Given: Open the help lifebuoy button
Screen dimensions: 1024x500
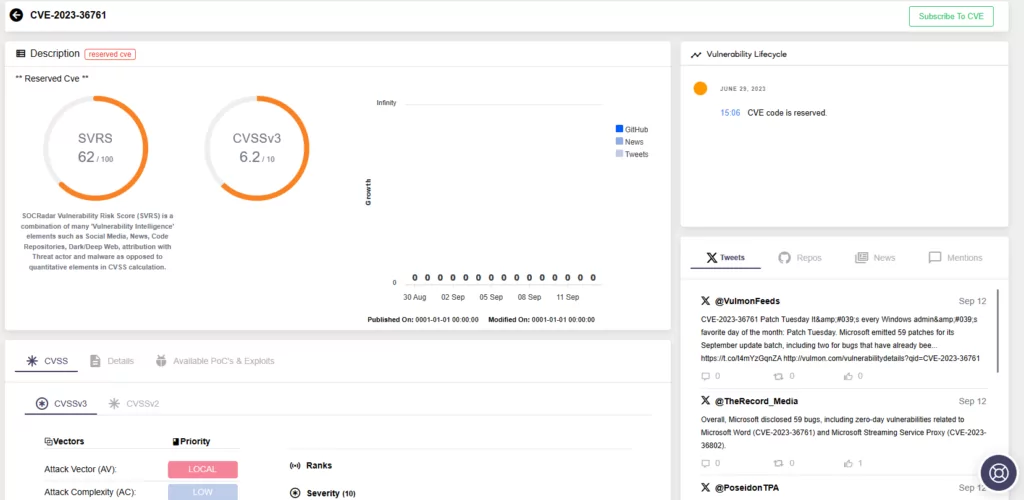Looking at the screenshot, I should pyautogui.click(x=999, y=472).
